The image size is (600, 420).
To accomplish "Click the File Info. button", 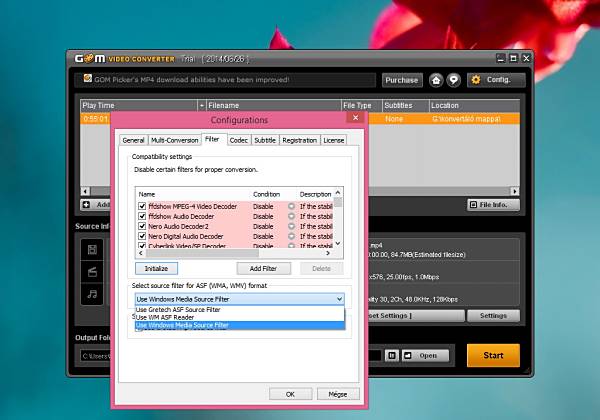I will (x=493, y=205).
